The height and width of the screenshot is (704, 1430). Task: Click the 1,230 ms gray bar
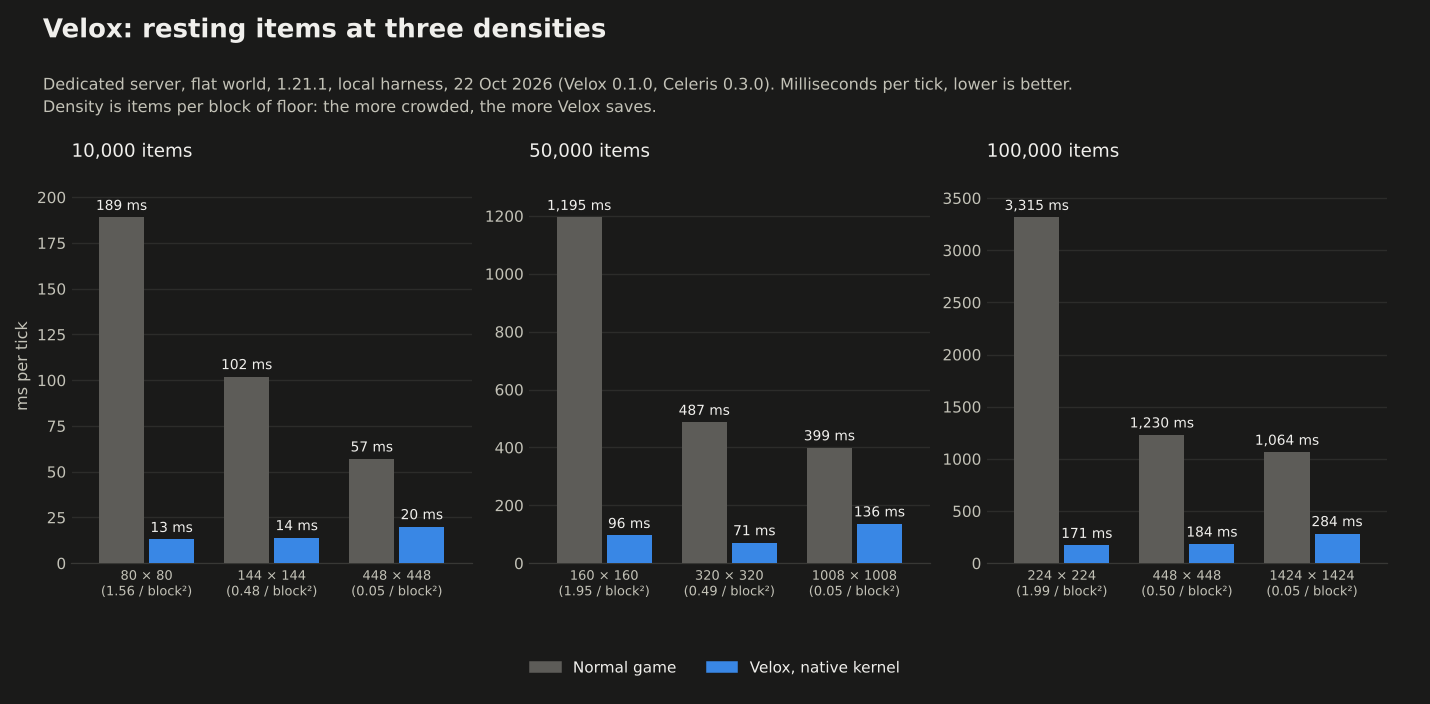pos(1161,499)
